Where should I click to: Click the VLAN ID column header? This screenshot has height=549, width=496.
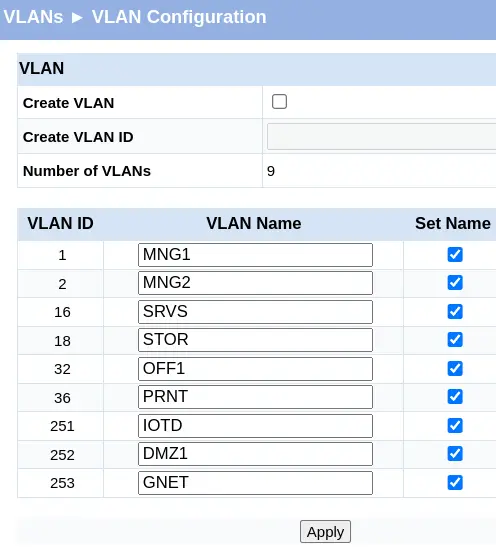click(60, 223)
